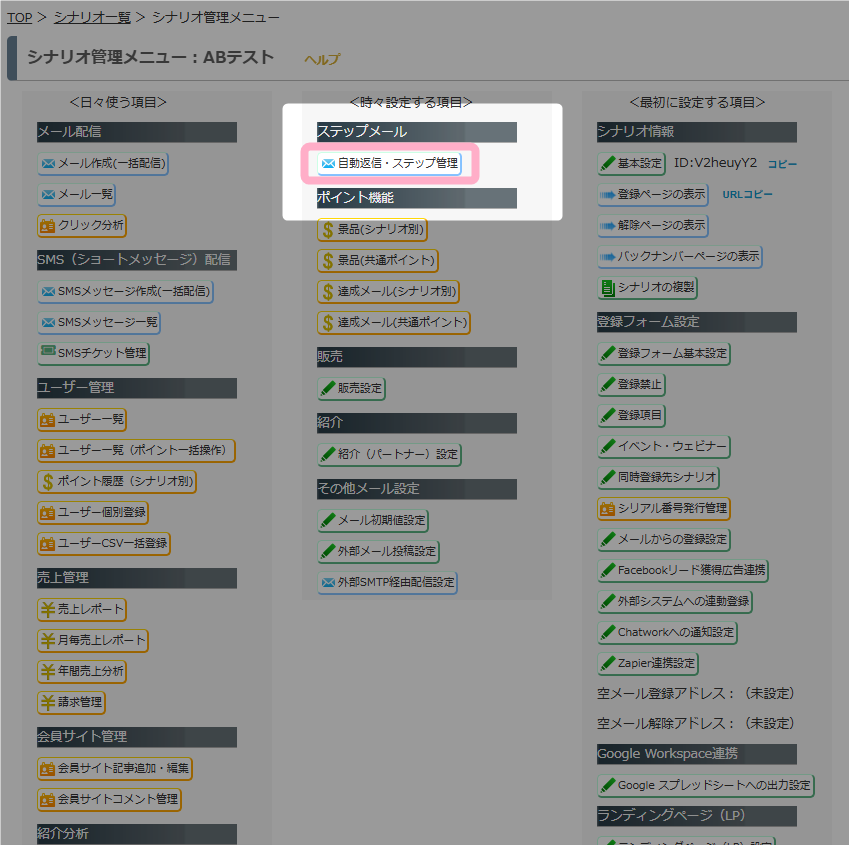Open ユーザー一覧 button

82,420
